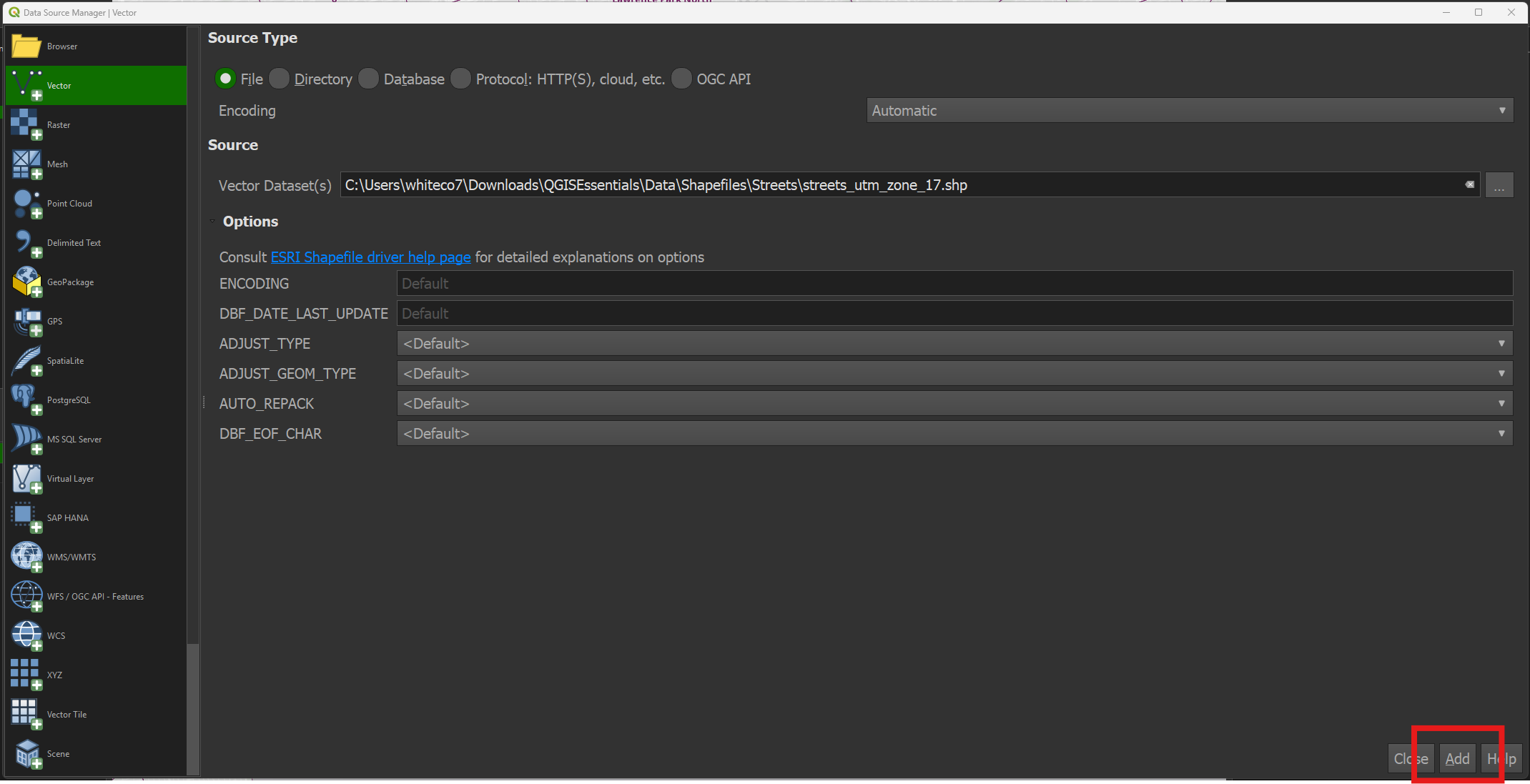Open ESRI Shapefile driver help page link
Viewport: 1530px width, 784px height.
coord(370,257)
